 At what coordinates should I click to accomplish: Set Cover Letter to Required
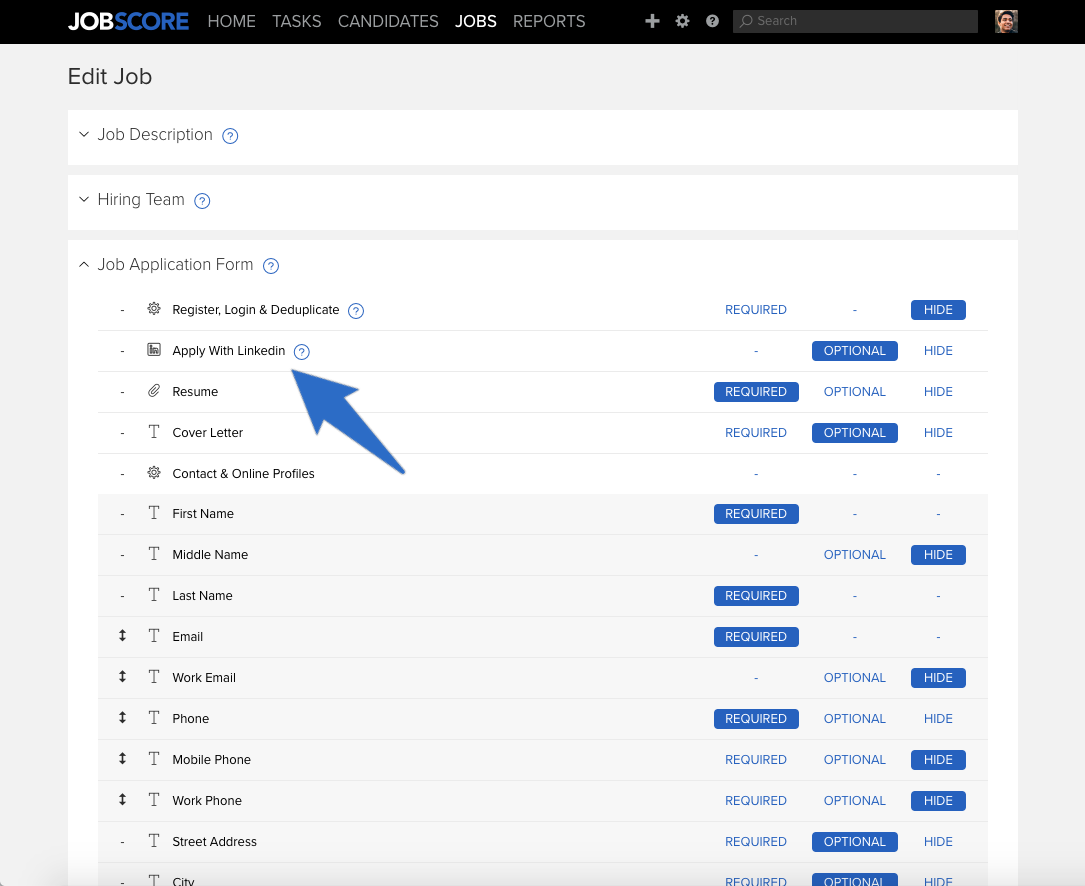coord(756,433)
